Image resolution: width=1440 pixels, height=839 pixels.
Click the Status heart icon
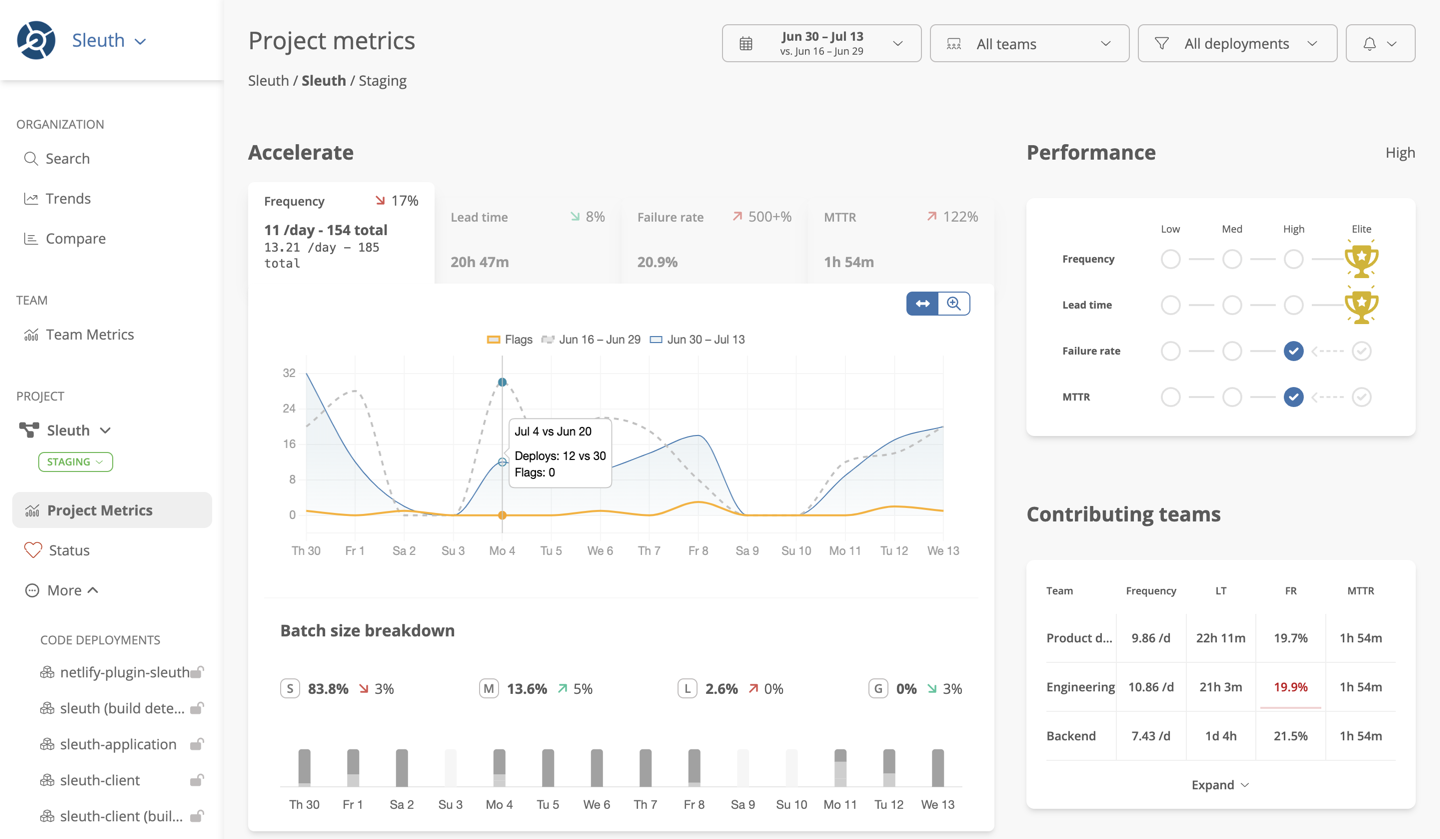coord(33,550)
